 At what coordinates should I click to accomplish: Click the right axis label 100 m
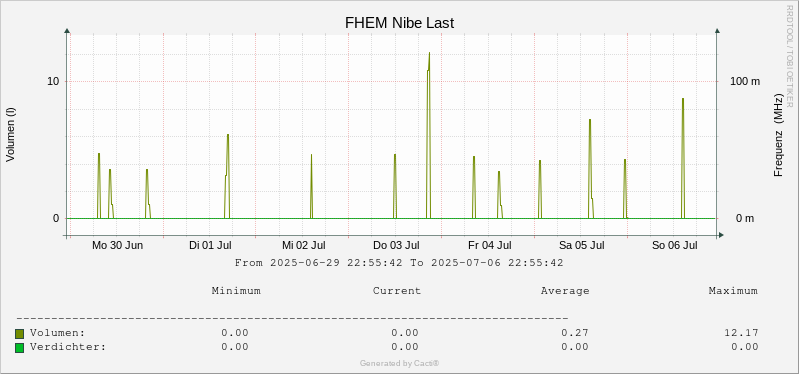click(x=745, y=82)
